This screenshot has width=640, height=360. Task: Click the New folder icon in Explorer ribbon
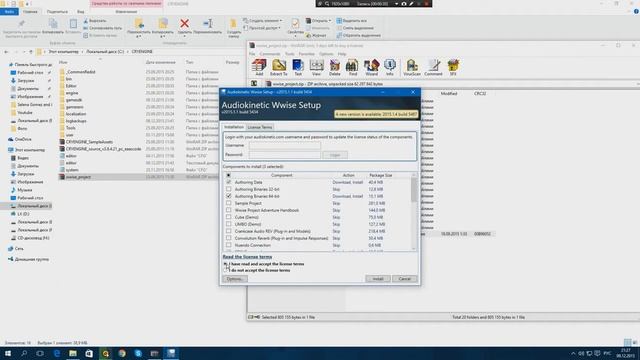tap(233, 24)
